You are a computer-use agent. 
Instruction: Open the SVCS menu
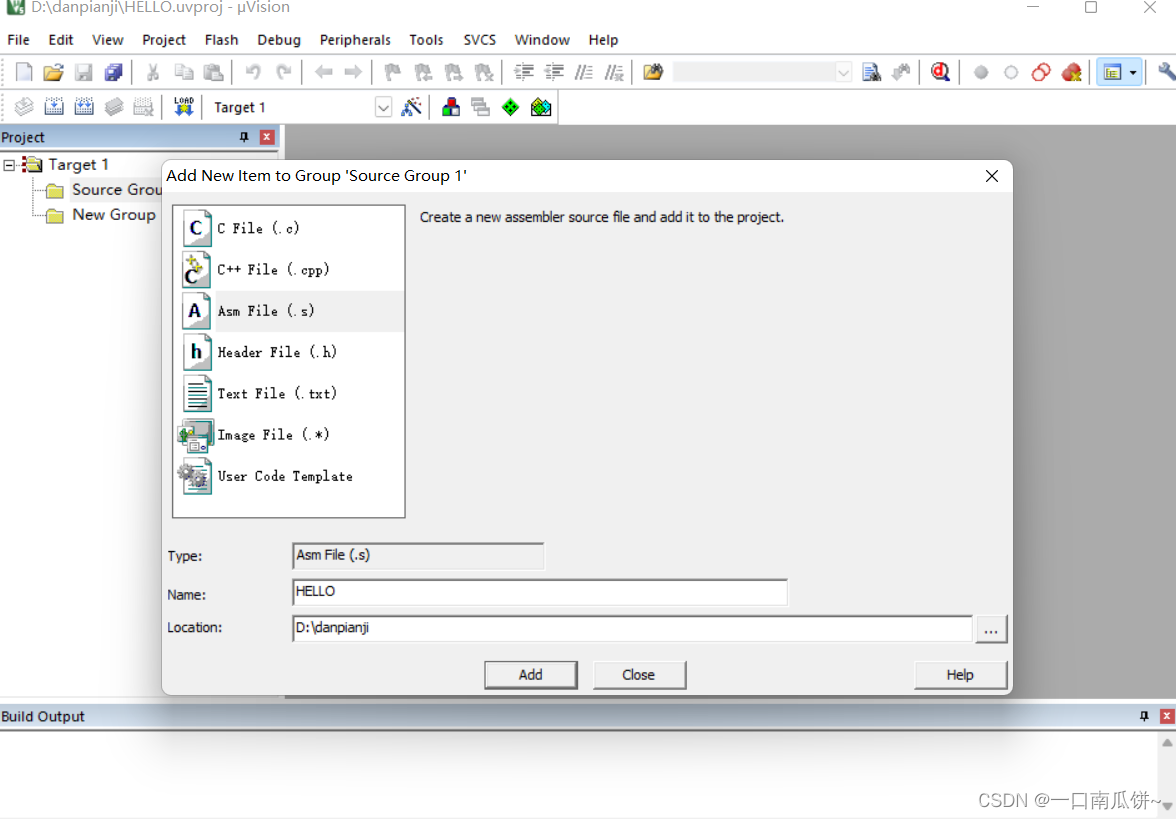pos(479,40)
